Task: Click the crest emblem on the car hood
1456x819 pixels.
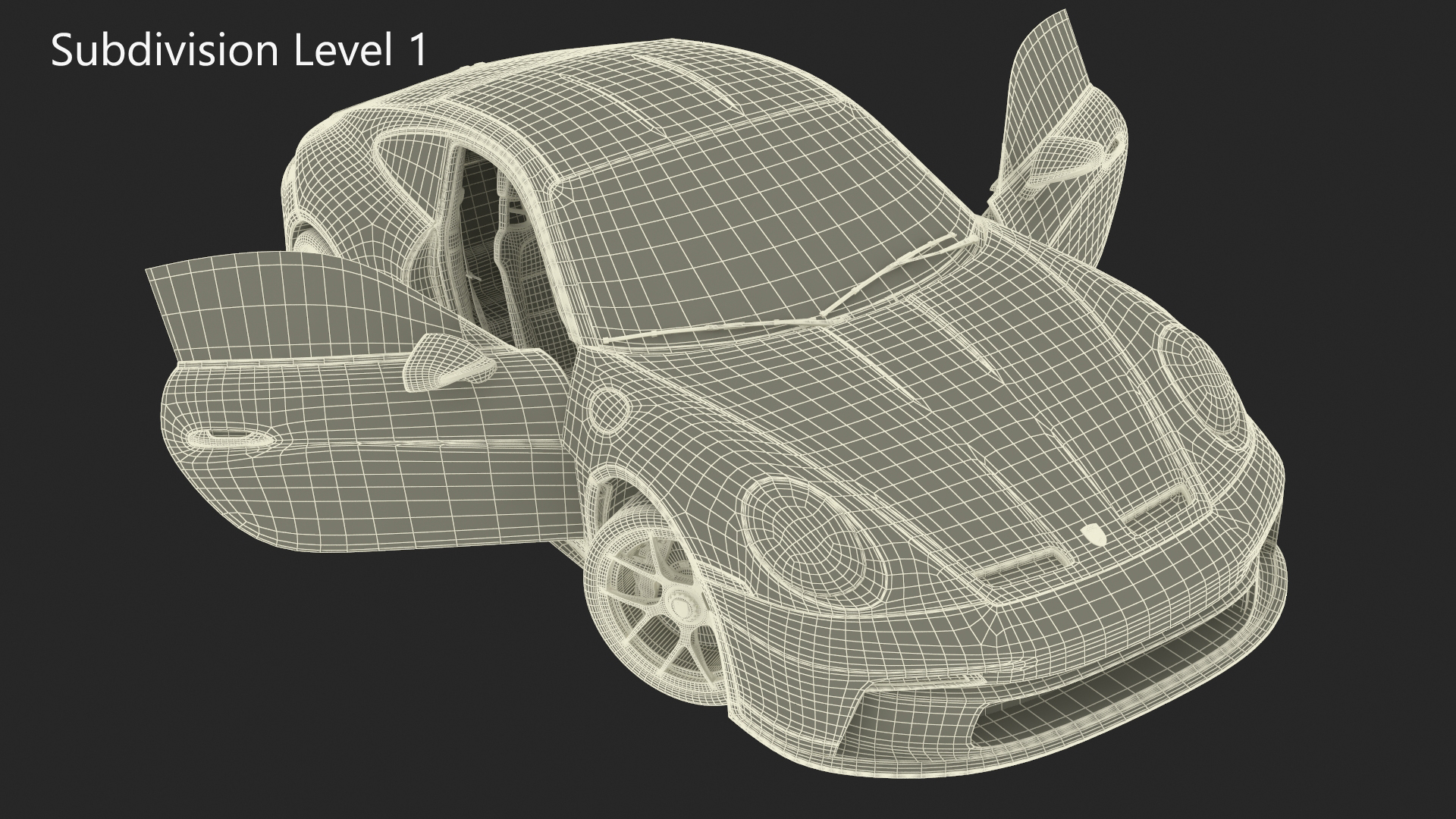Action: (x=1093, y=535)
